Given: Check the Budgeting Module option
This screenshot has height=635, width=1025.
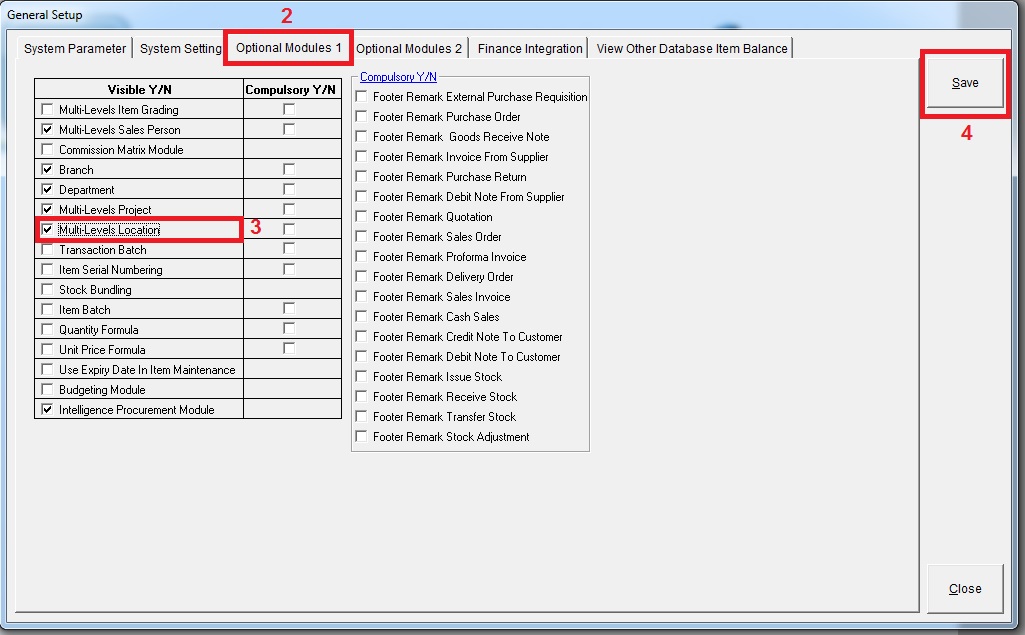Looking at the screenshot, I should coord(47,390).
